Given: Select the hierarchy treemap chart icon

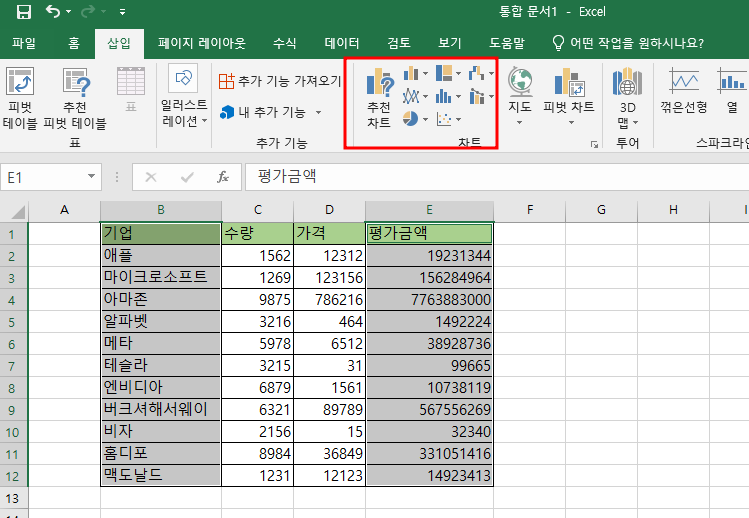Looking at the screenshot, I should 444,74.
